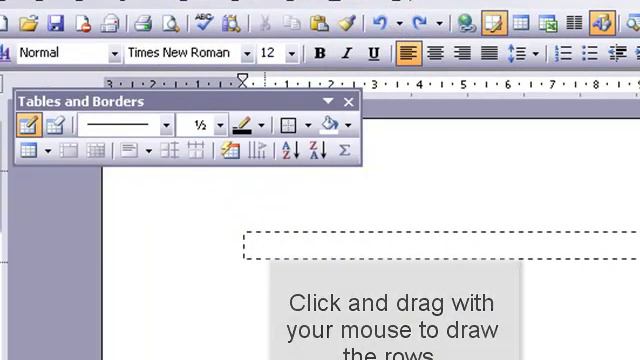The width and height of the screenshot is (640, 360).
Task: Select Align Left paragraph alignment
Action: tap(409, 53)
